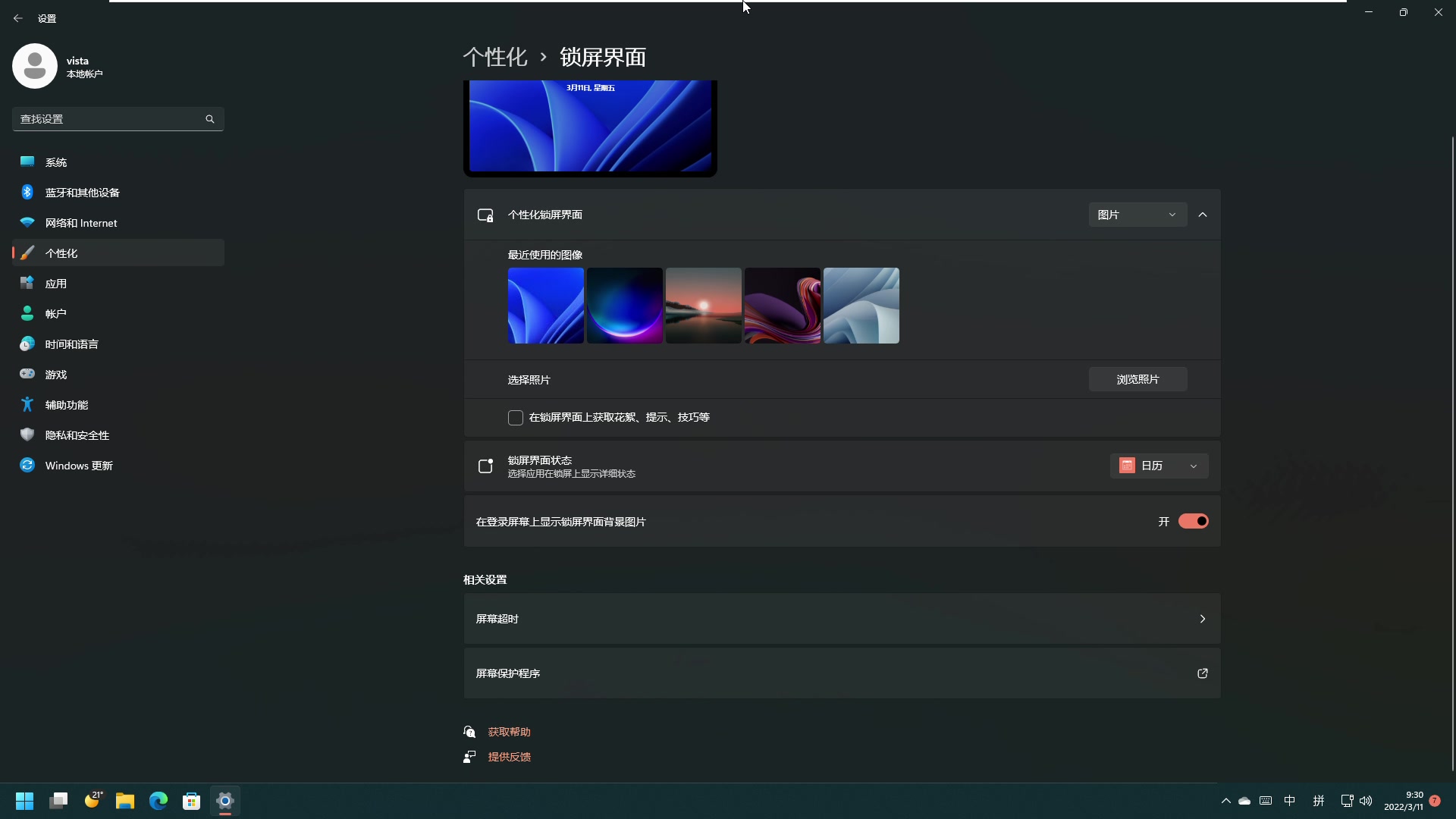Open 辅助功能 settings category
1456x819 pixels.
[x=118, y=405]
